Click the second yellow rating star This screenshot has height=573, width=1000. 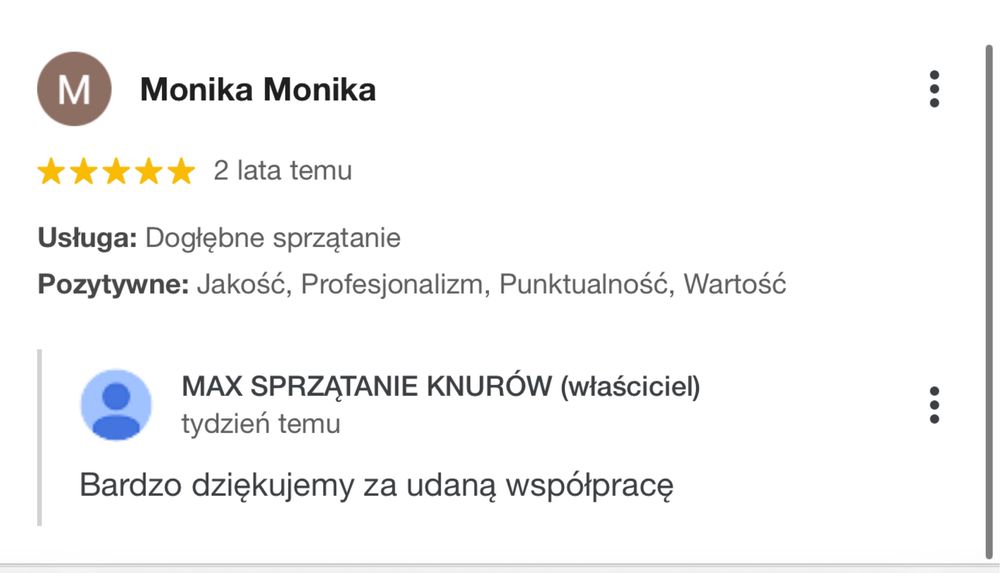pyautogui.click(x=83, y=172)
